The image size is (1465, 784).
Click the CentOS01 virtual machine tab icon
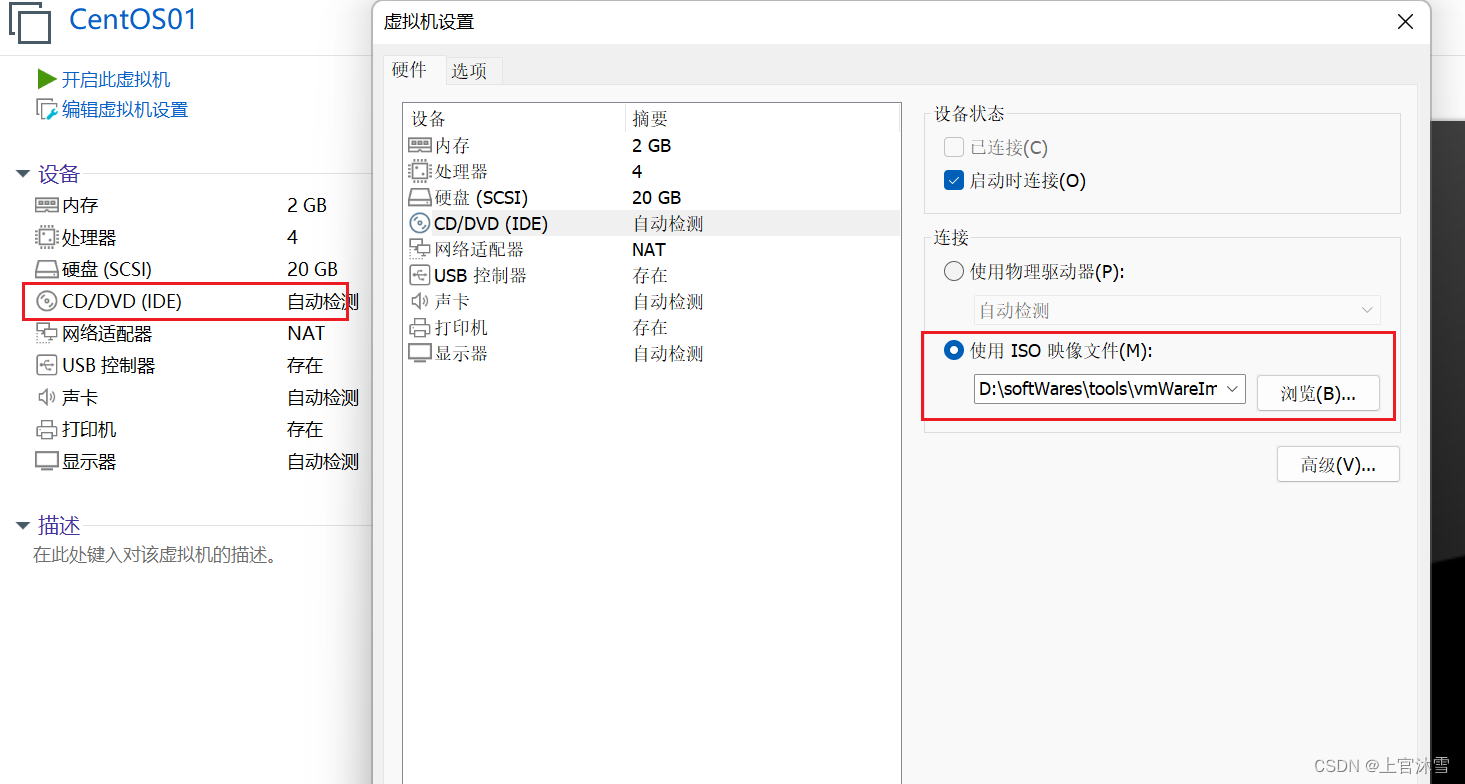click(x=29, y=22)
